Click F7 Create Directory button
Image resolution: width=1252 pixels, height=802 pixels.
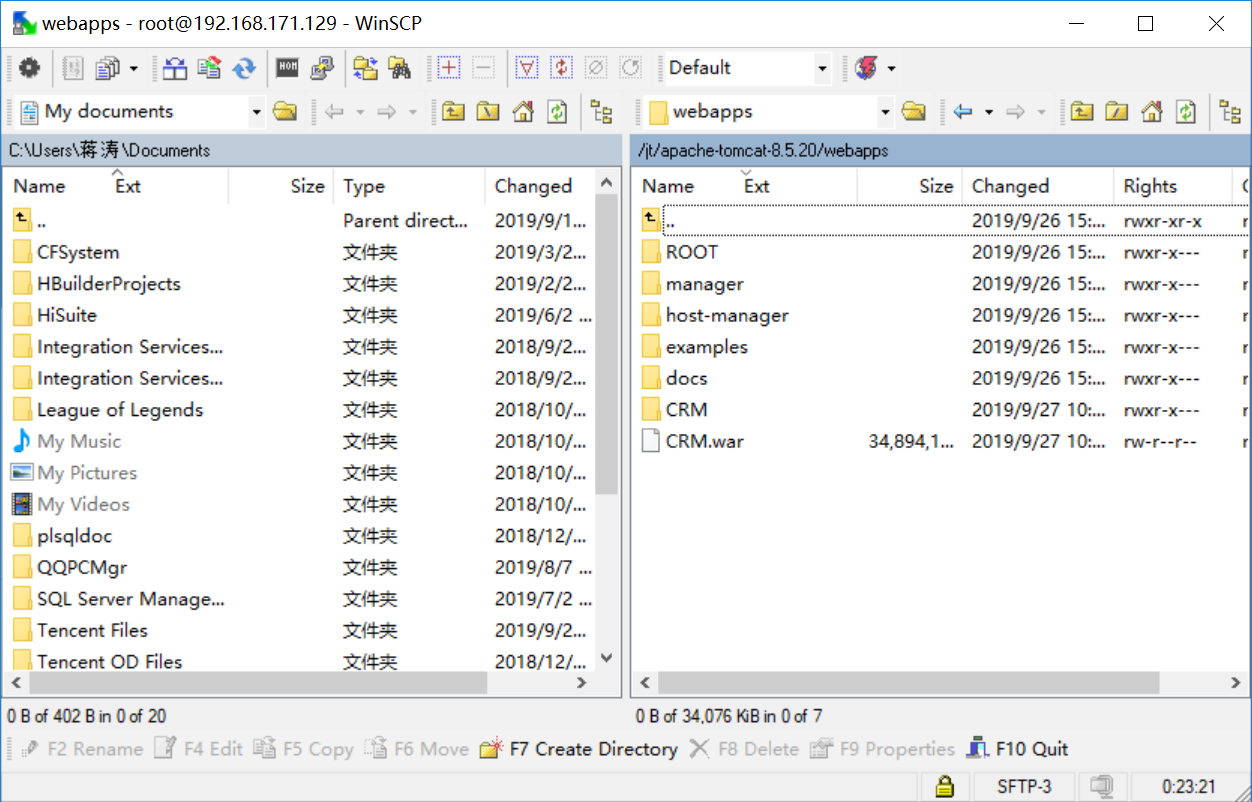[579, 749]
